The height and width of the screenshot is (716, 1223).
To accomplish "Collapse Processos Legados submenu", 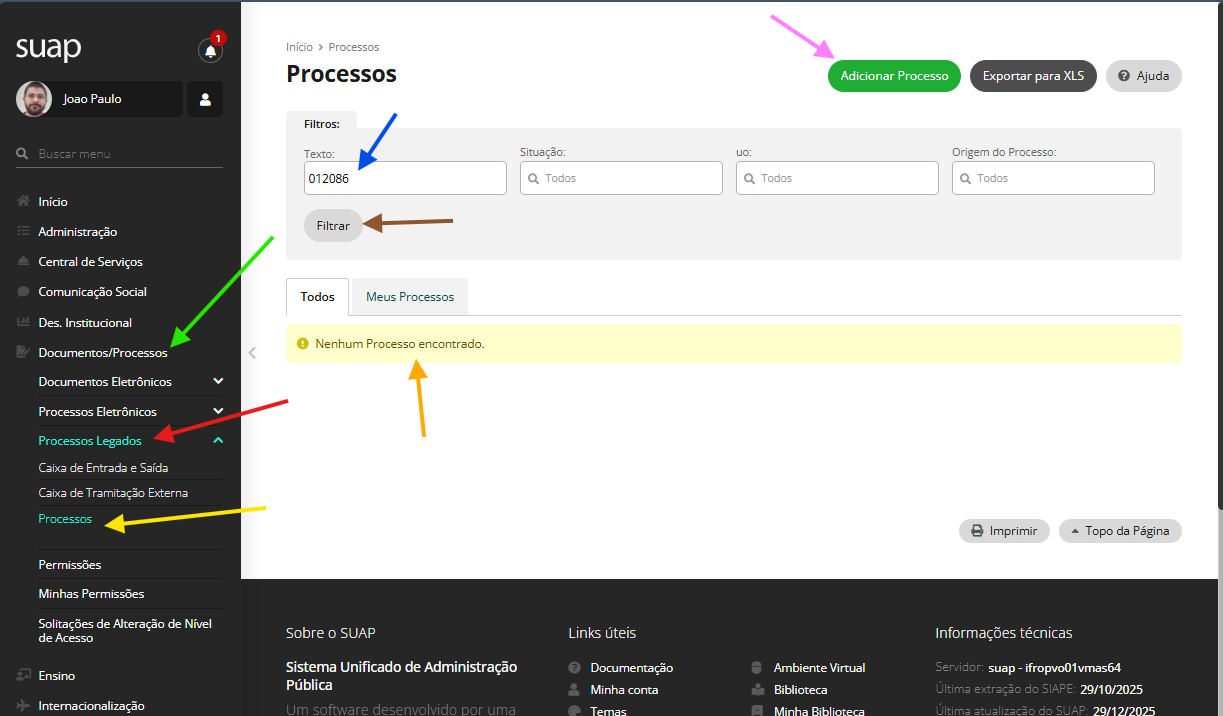I will (x=218, y=441).
